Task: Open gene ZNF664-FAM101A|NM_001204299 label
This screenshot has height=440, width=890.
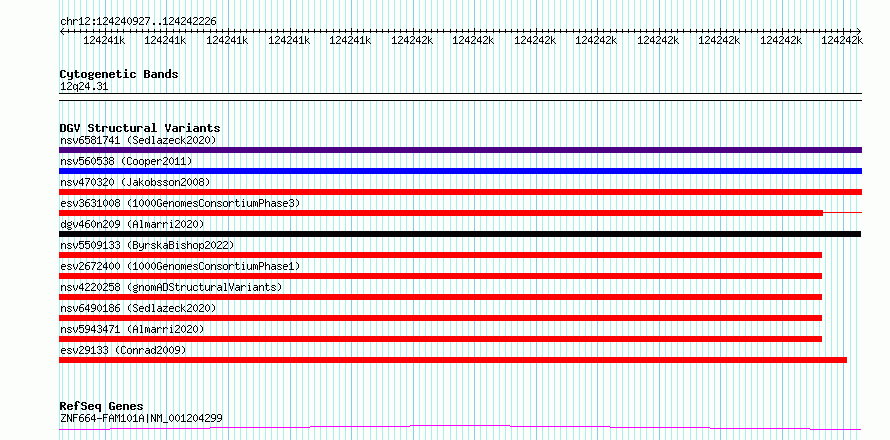Action: (x=141, y=419)
